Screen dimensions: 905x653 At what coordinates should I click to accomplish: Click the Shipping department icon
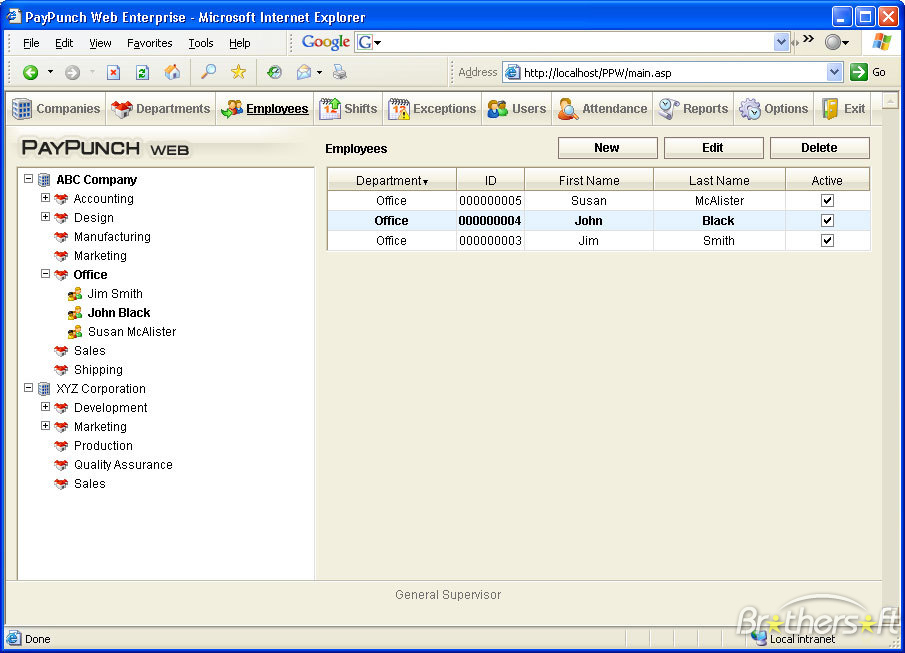(61, 370)
